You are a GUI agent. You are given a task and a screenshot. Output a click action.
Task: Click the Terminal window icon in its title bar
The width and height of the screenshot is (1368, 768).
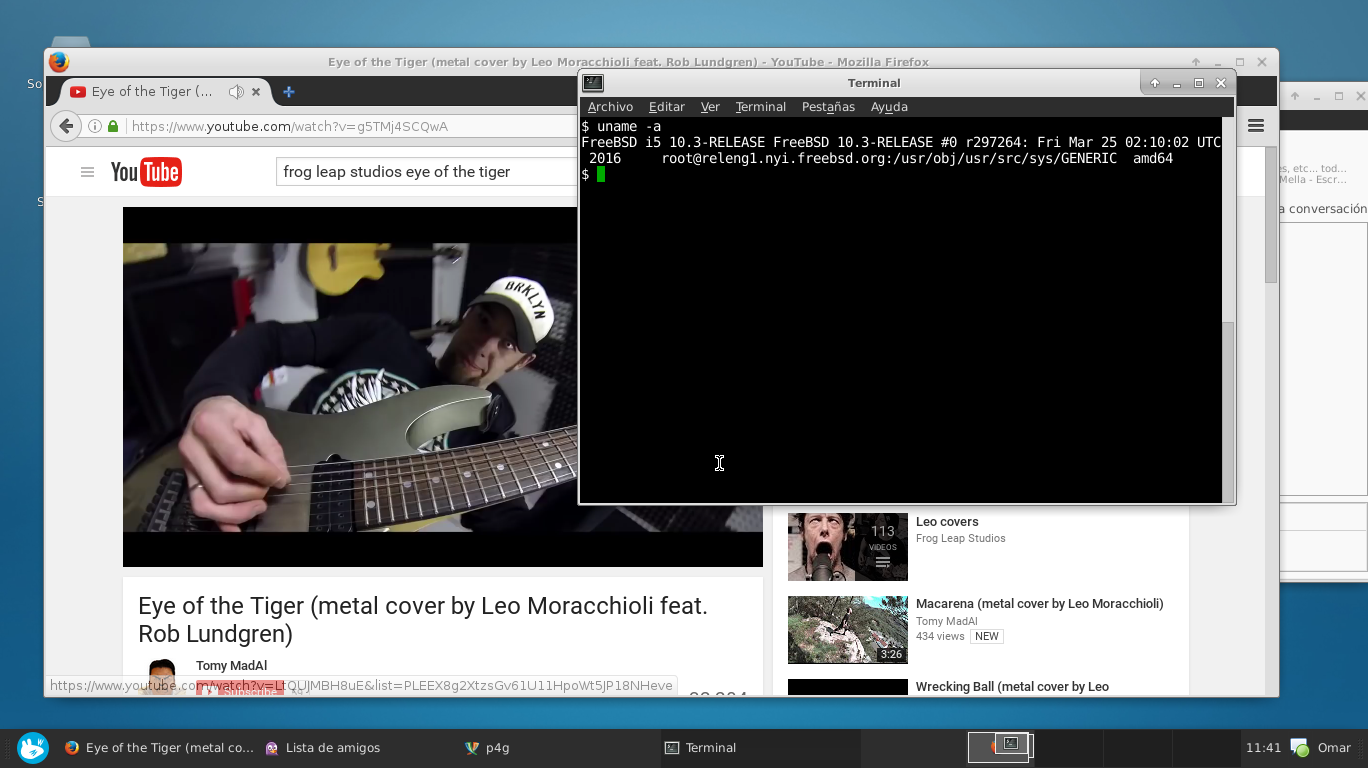tap(593, 83)
